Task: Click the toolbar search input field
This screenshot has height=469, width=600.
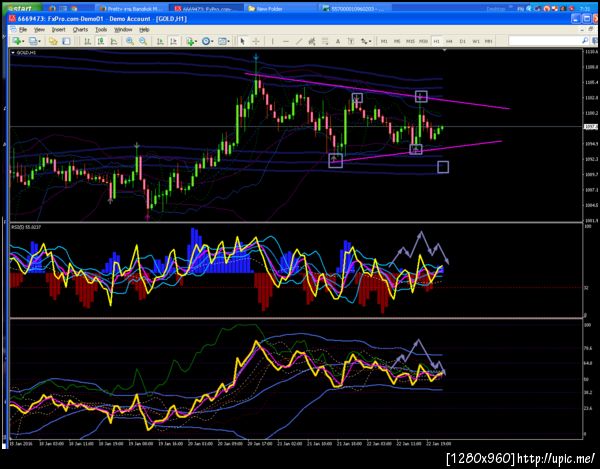Action: pyautogui.click(x=545, y=41)
